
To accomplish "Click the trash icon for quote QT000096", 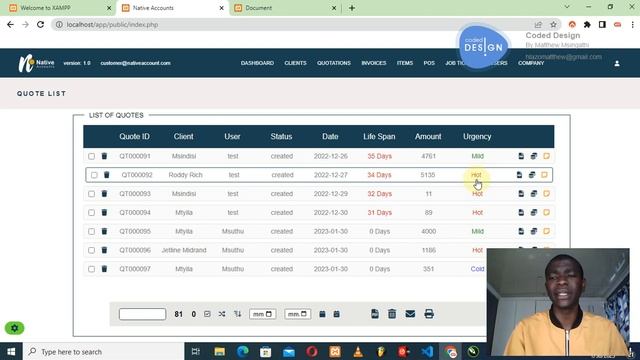I will click(x=104, y=250).
